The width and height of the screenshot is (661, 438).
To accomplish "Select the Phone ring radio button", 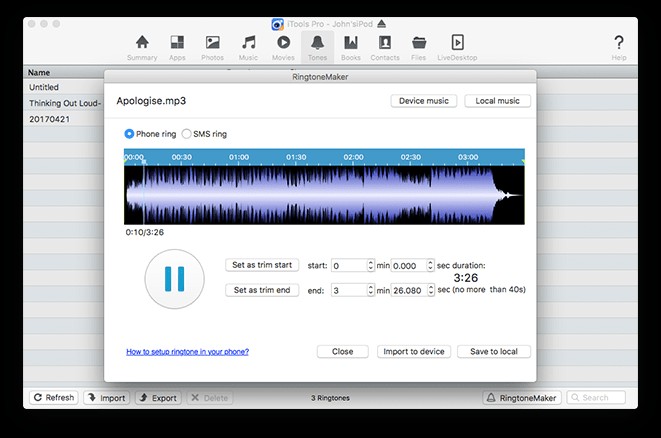I will point(130,134).
